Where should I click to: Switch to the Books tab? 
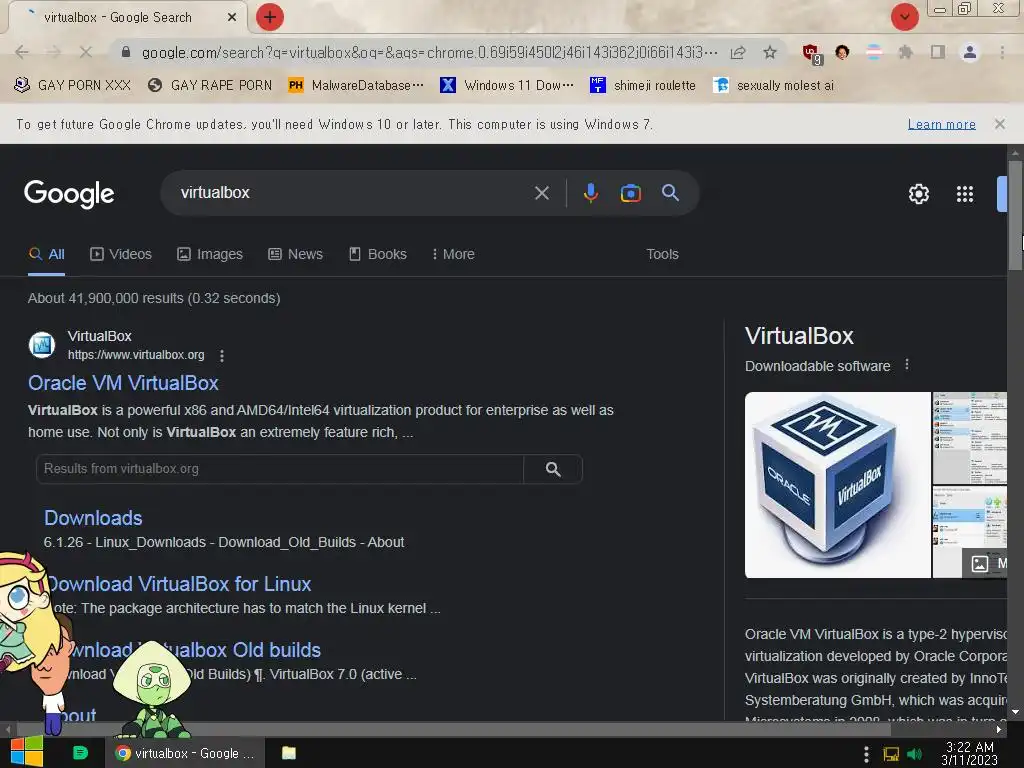point(377,254)
